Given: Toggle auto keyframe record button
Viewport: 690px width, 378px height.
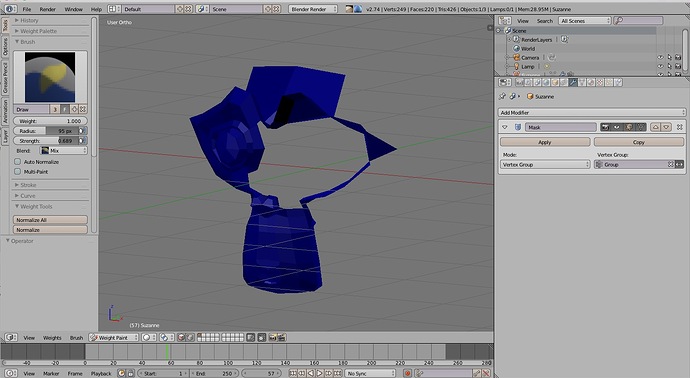Looking at the screenshot, I should tap(407, 373).
